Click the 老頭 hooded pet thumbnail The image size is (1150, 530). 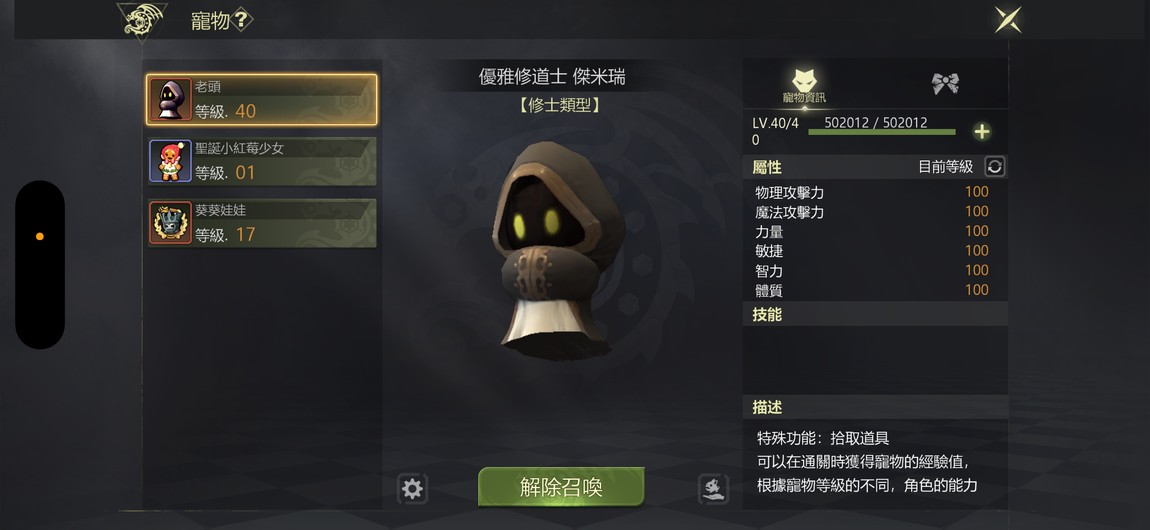(171, 100)
